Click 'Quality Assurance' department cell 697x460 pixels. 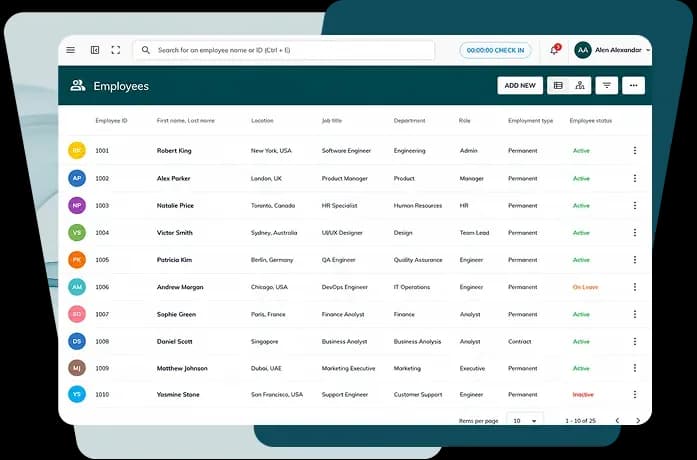pyautogui.click(x=418, y=260)
